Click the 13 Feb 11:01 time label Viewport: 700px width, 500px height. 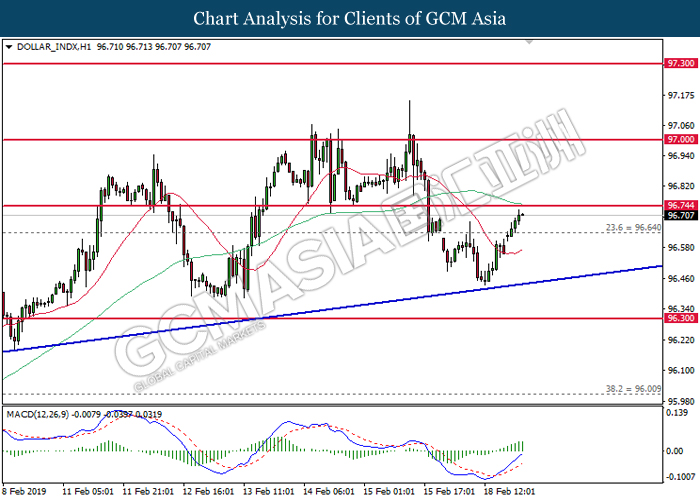tap(269, 492)
